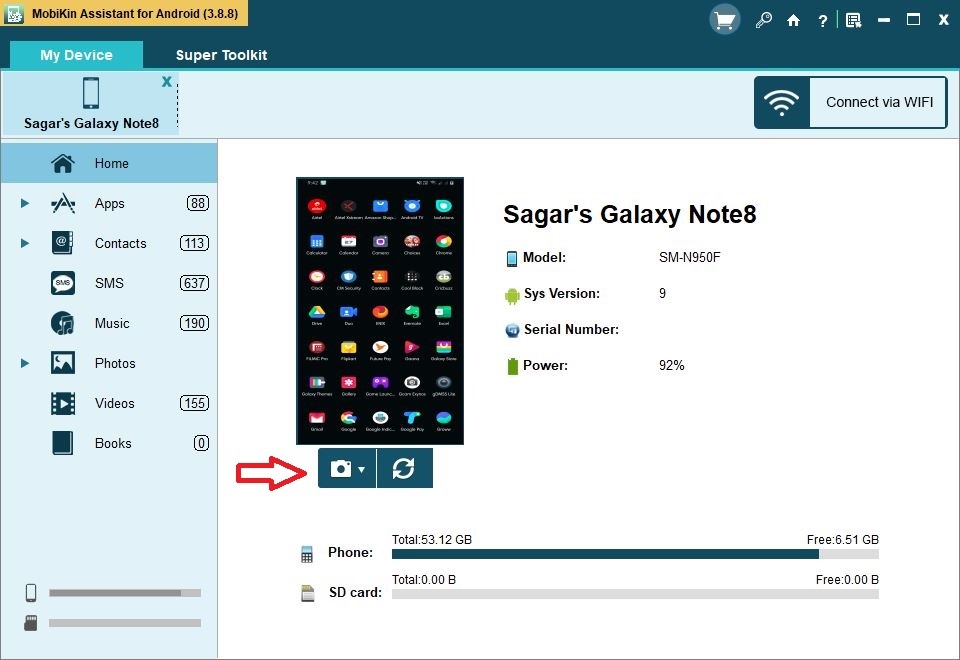Click the SD card icon in storage area
Screen dimensions: 960x660
[307, 593]
